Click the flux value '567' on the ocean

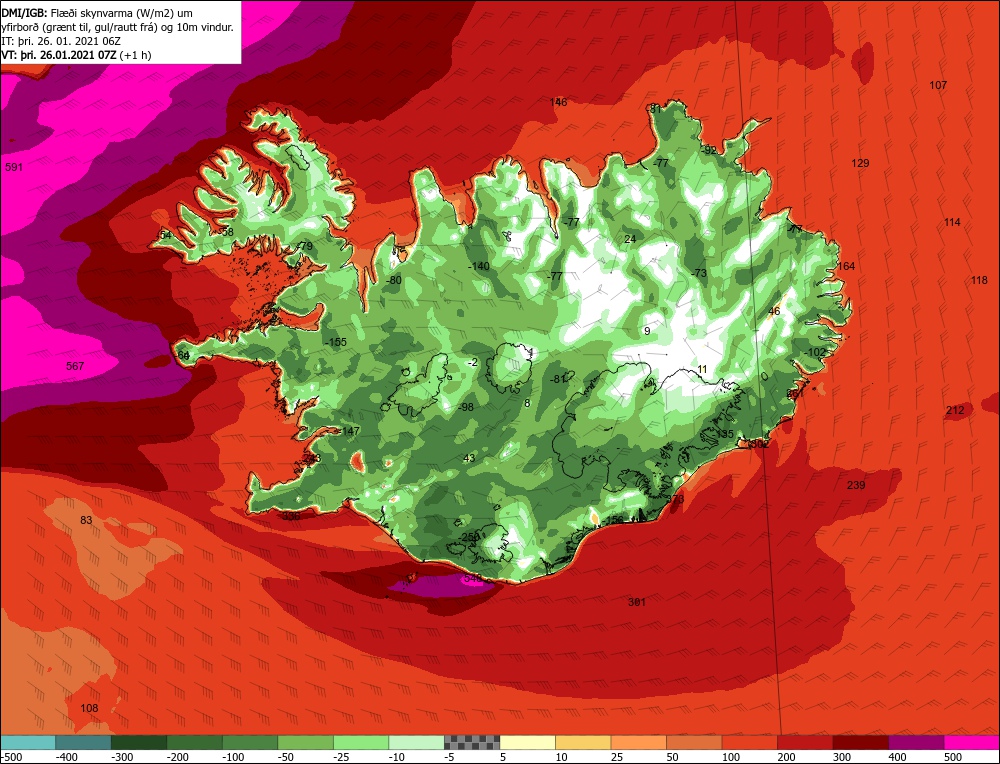pos(75,366)
